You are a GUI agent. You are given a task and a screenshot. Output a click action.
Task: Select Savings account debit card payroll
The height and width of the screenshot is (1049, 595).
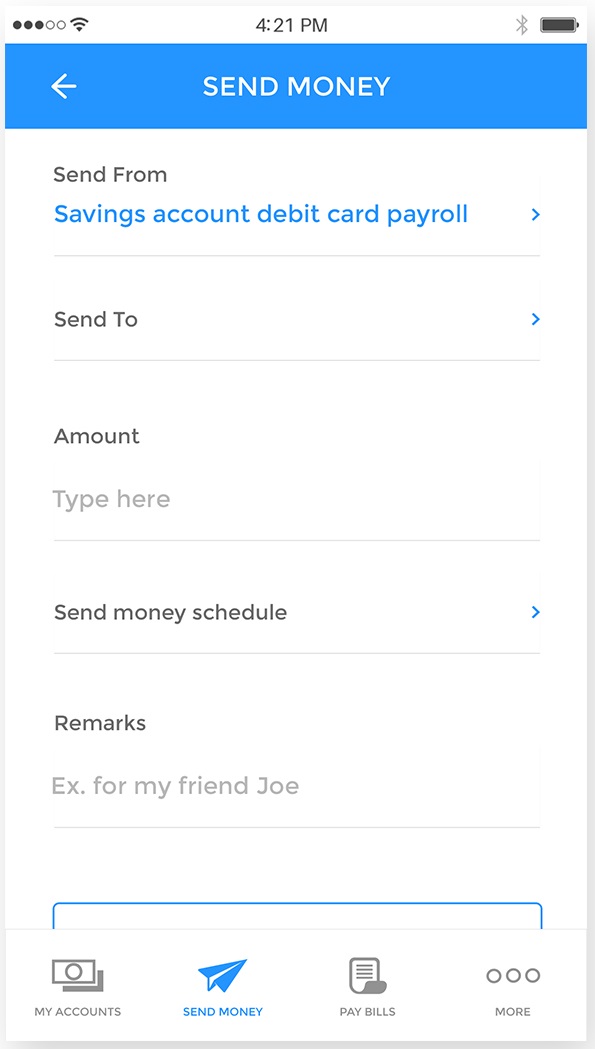[261, 215]
